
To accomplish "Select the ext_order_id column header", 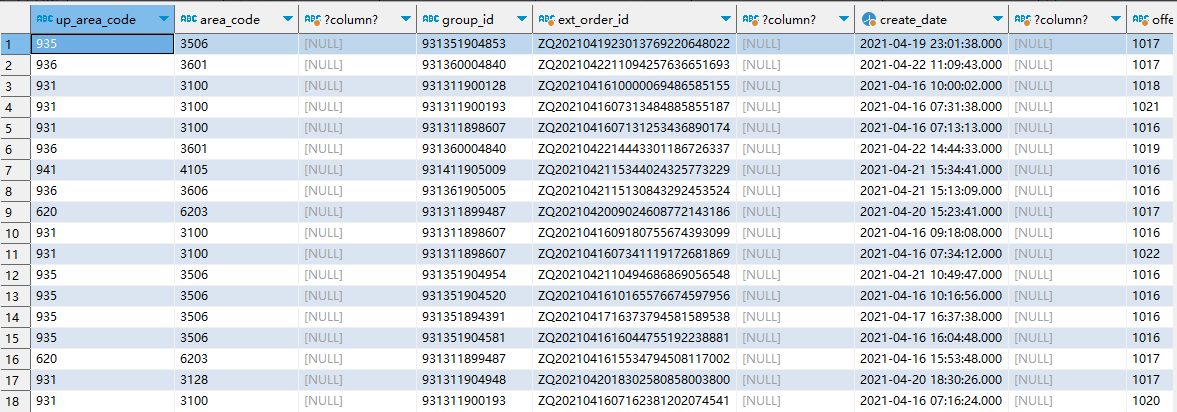I will [635, 20].
